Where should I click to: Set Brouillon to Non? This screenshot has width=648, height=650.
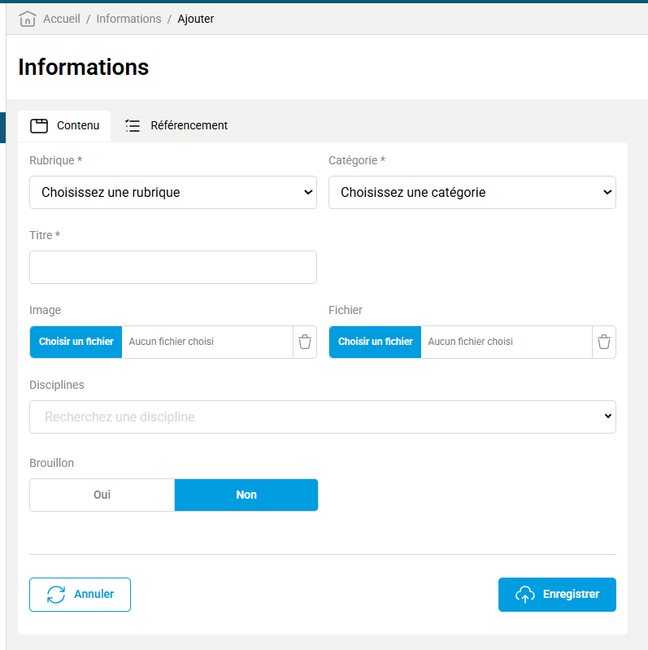click(246, 495)
